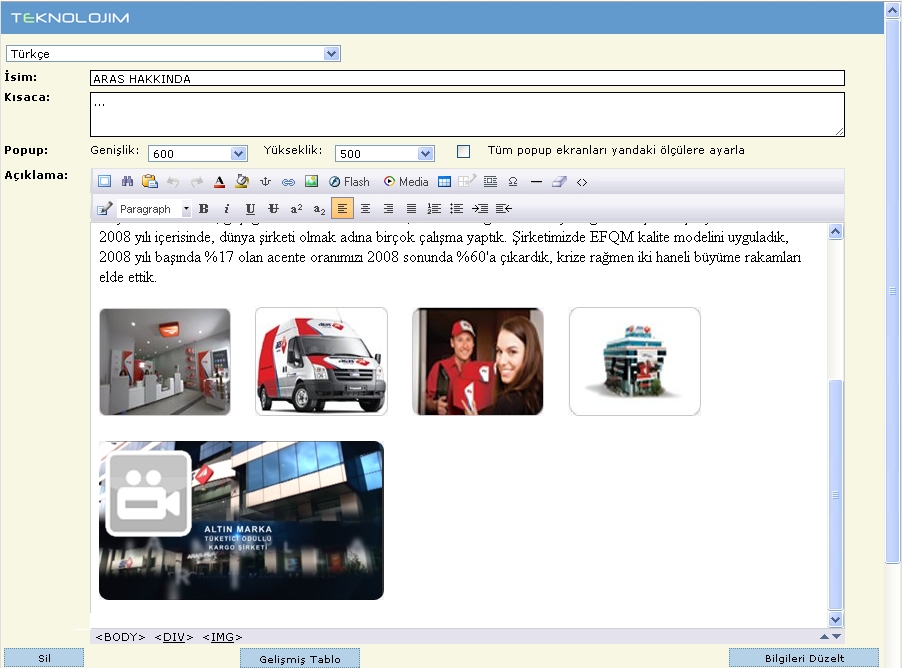Viewport: 902px width, 668px height.
Task: Open the Yükseklik height dropdown
Action: pyautogui.click(x=385, y=154)
